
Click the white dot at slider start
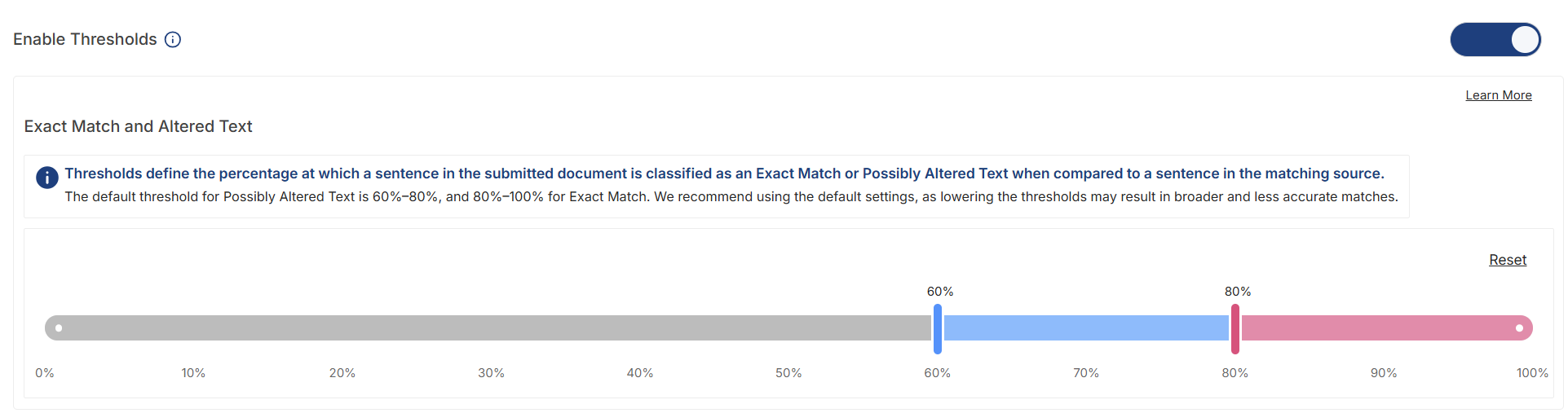pos(59,328)
